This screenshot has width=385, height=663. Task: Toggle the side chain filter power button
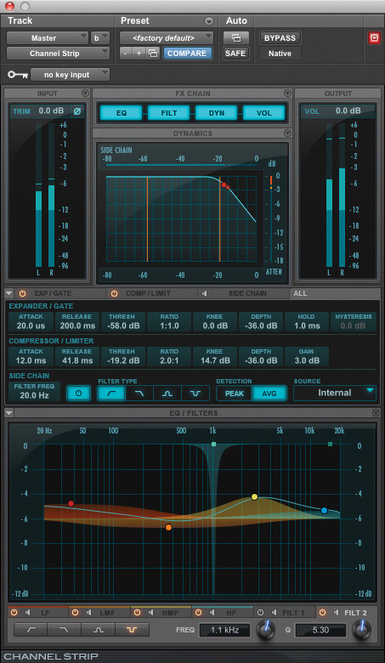click(78, 393)
